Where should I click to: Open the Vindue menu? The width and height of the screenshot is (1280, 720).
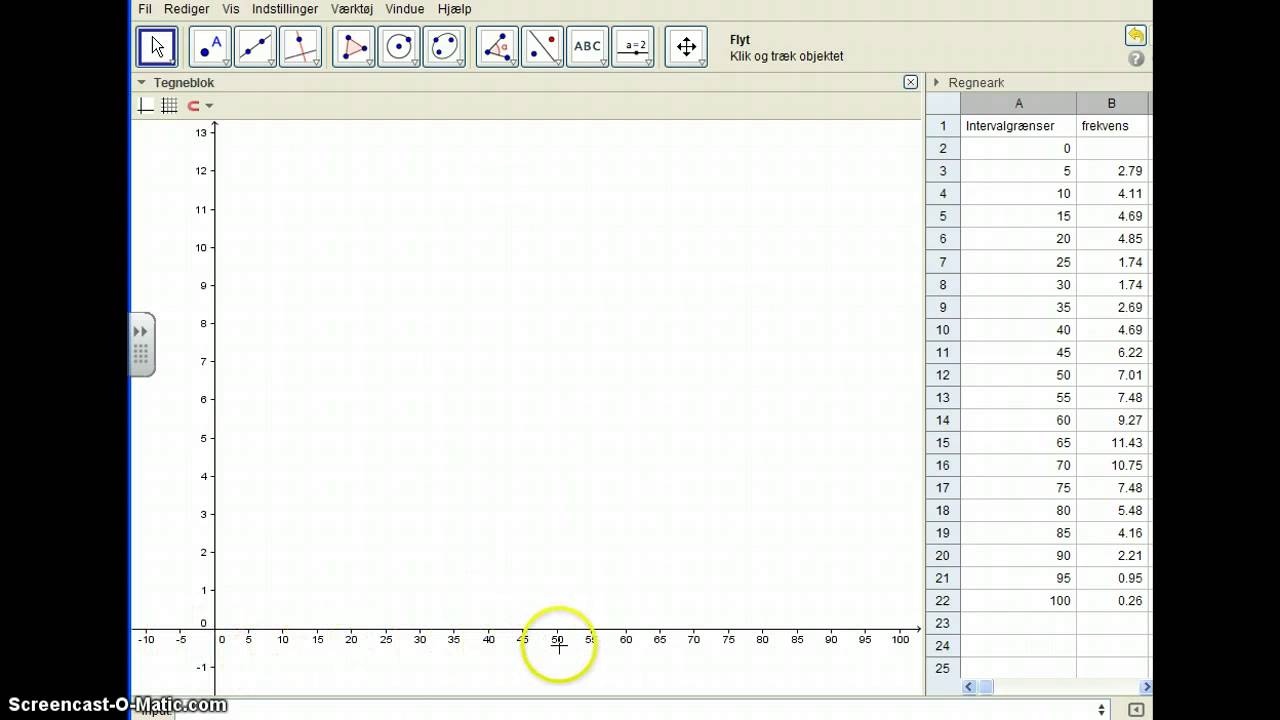405,9
